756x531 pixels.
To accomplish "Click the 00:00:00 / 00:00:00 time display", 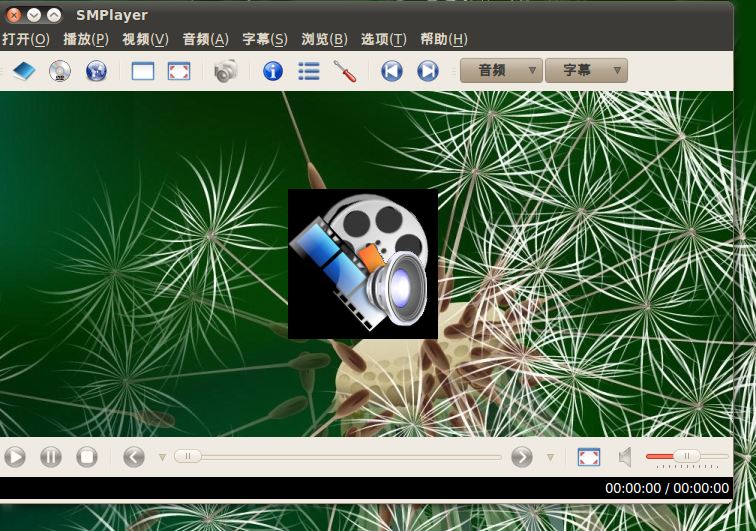I will pos(667,488).
